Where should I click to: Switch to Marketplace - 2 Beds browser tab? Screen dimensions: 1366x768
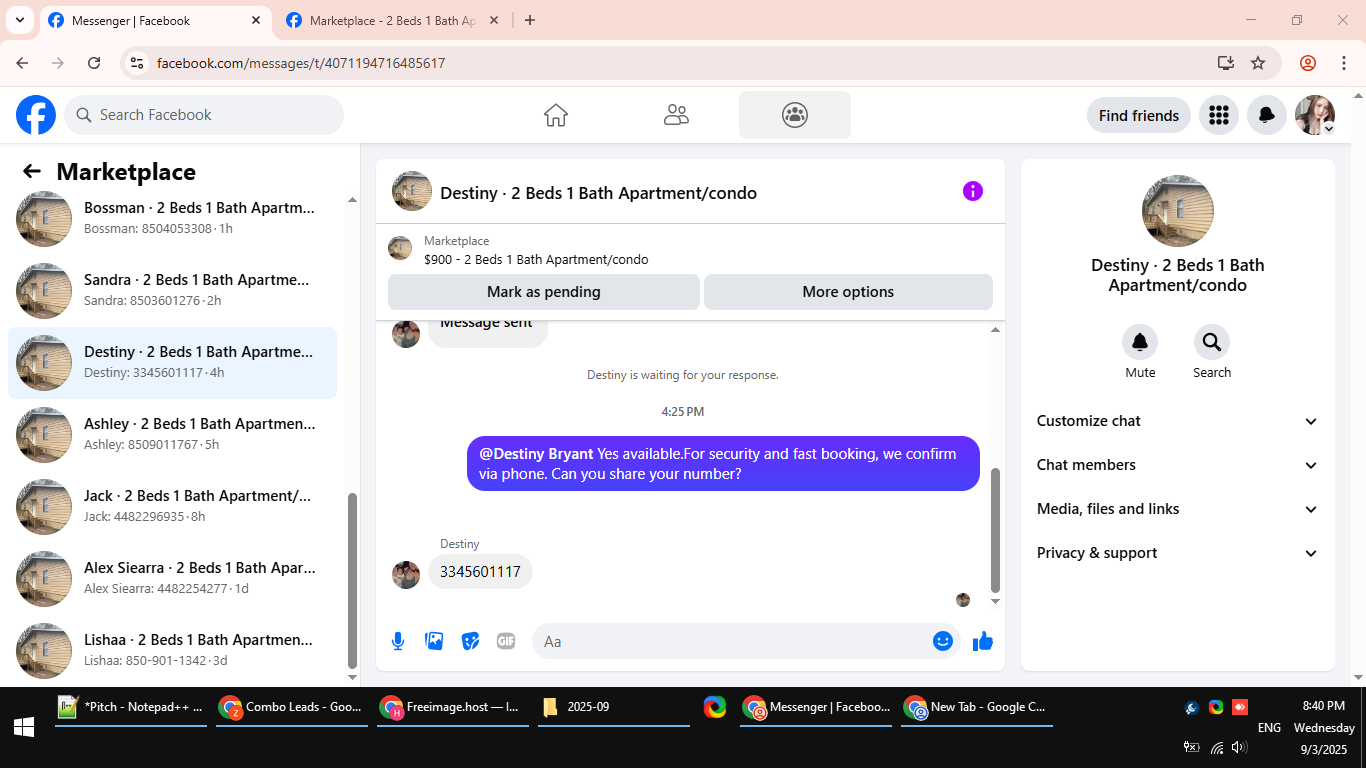tap(392, 20)
